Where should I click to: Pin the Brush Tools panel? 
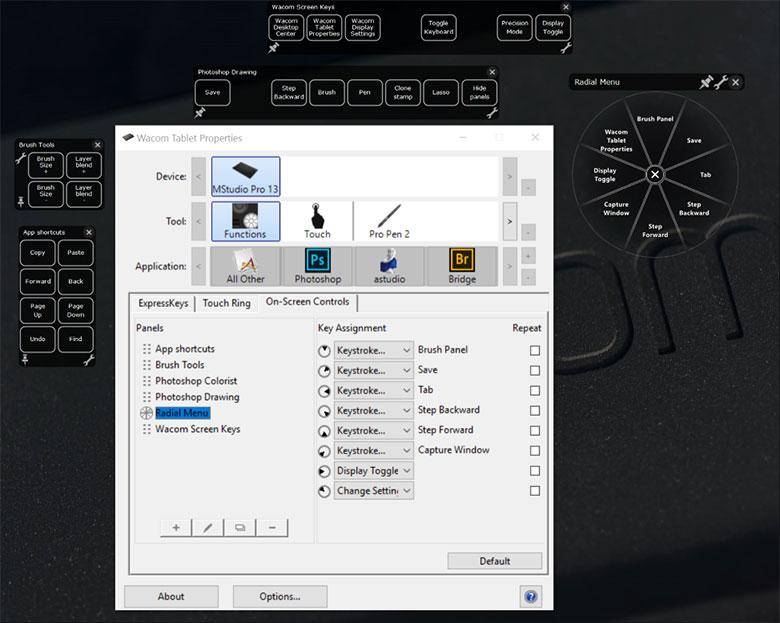(x=21, y=202)
